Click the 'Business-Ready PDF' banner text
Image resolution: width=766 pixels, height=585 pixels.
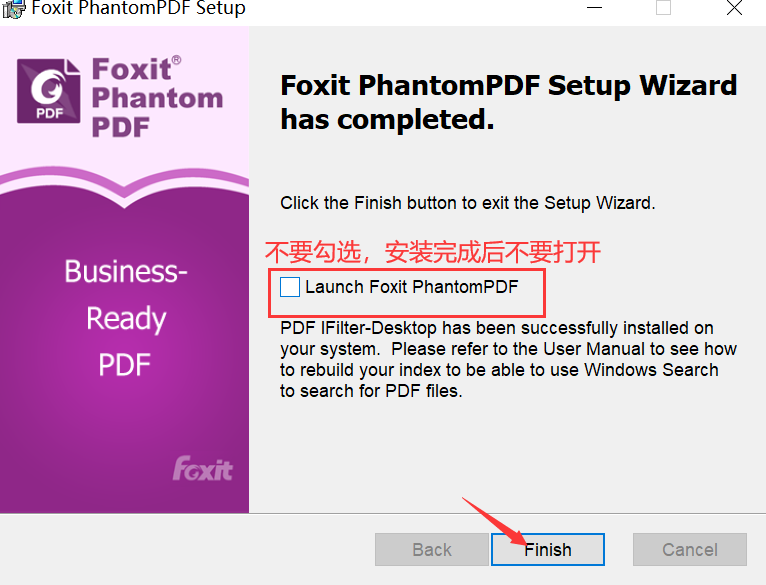(126, 318)
